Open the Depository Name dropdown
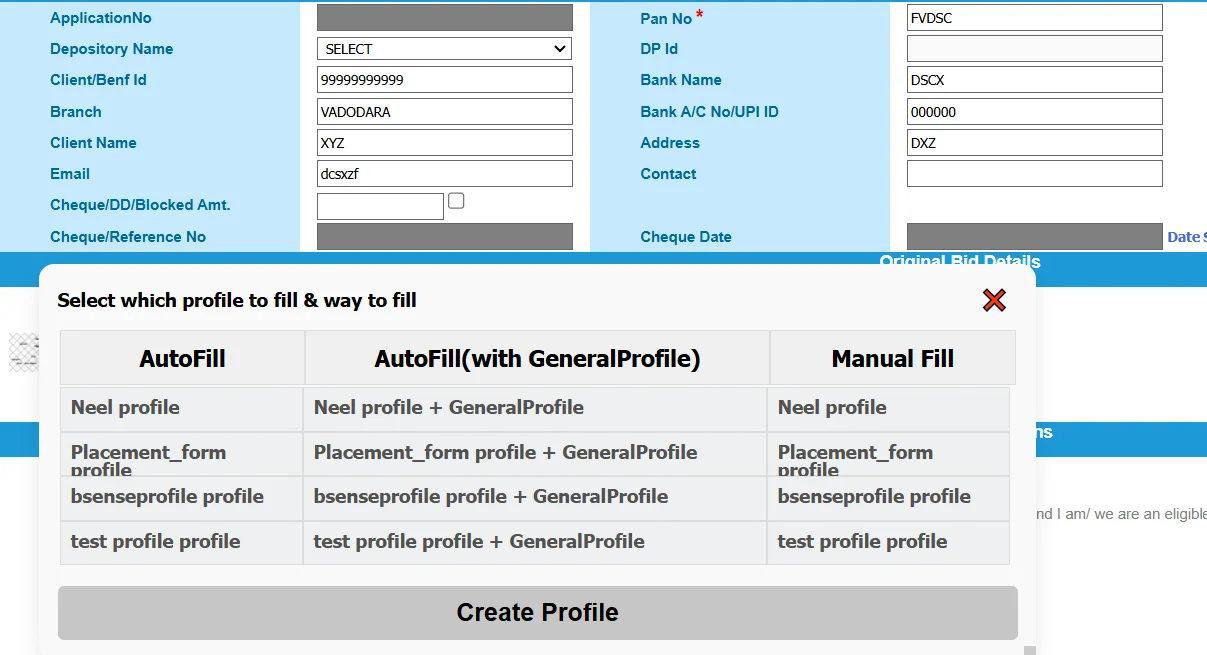The height and width of the screenshot is (655, 1207). 444,49
